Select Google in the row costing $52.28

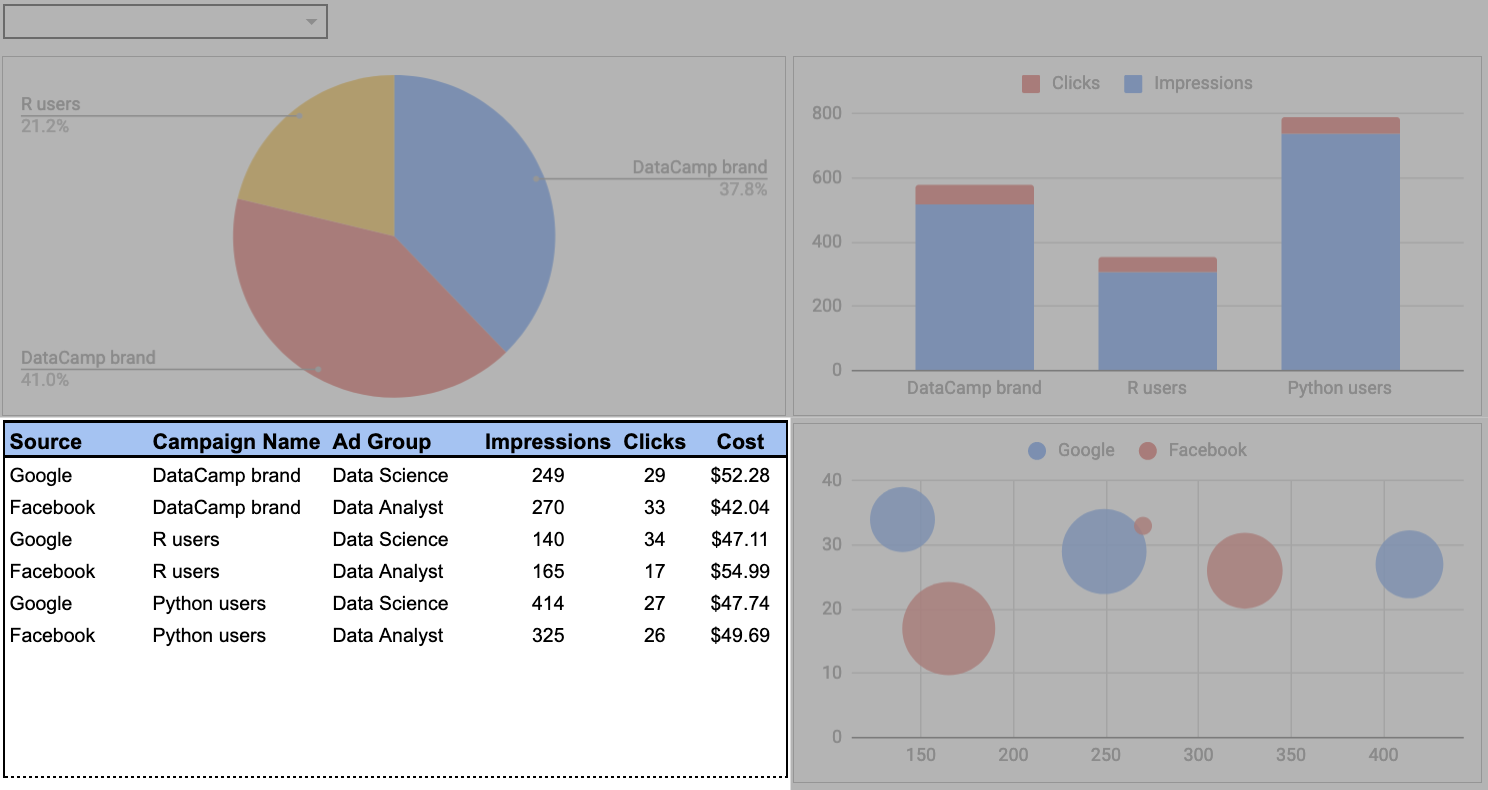pyautogui.click(x=41, y=475)
